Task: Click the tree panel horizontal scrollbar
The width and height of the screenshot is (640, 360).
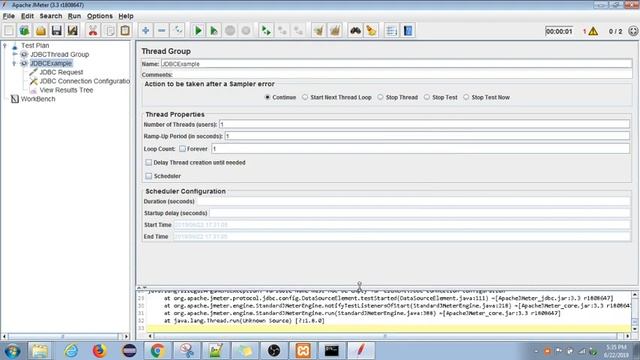Action: click(65, 337)
